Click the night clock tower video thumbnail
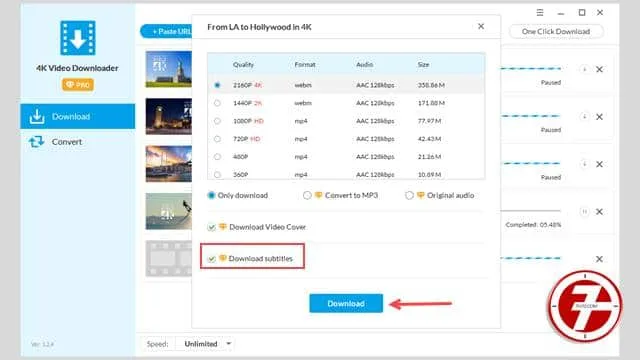The height and width of the screenshot is (360, 640). (x=169, y=116)
